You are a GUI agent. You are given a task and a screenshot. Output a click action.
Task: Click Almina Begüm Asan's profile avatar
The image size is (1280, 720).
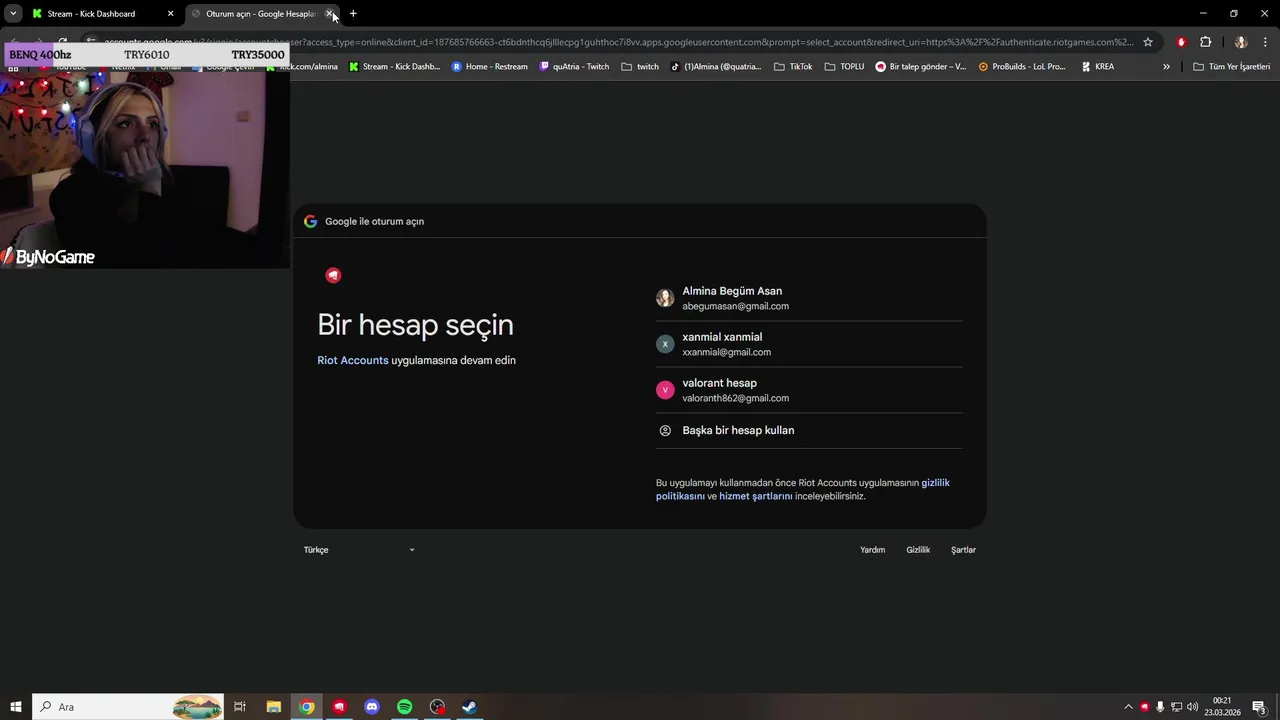(665, 298)
